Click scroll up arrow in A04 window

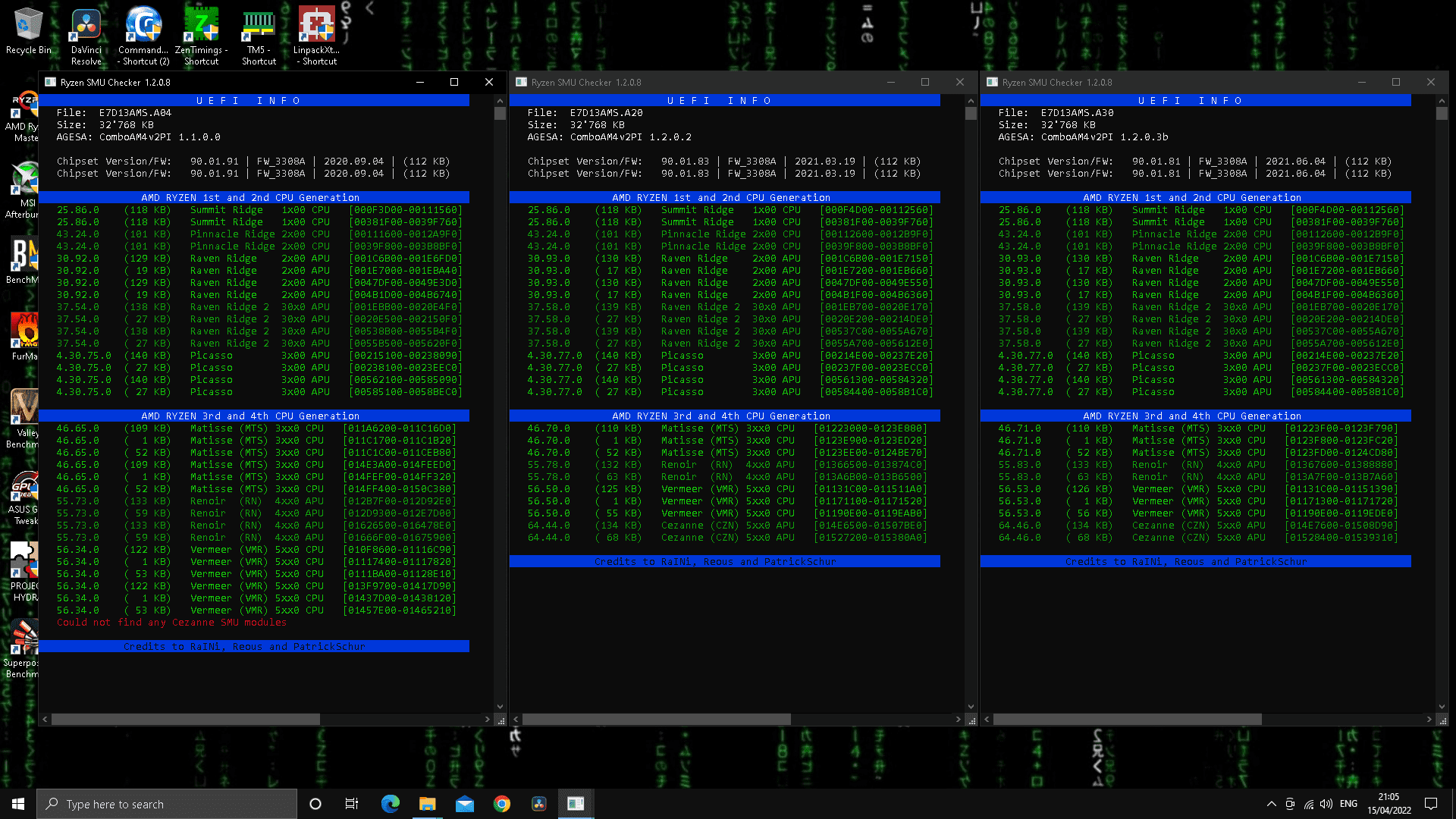click(500, 101)
